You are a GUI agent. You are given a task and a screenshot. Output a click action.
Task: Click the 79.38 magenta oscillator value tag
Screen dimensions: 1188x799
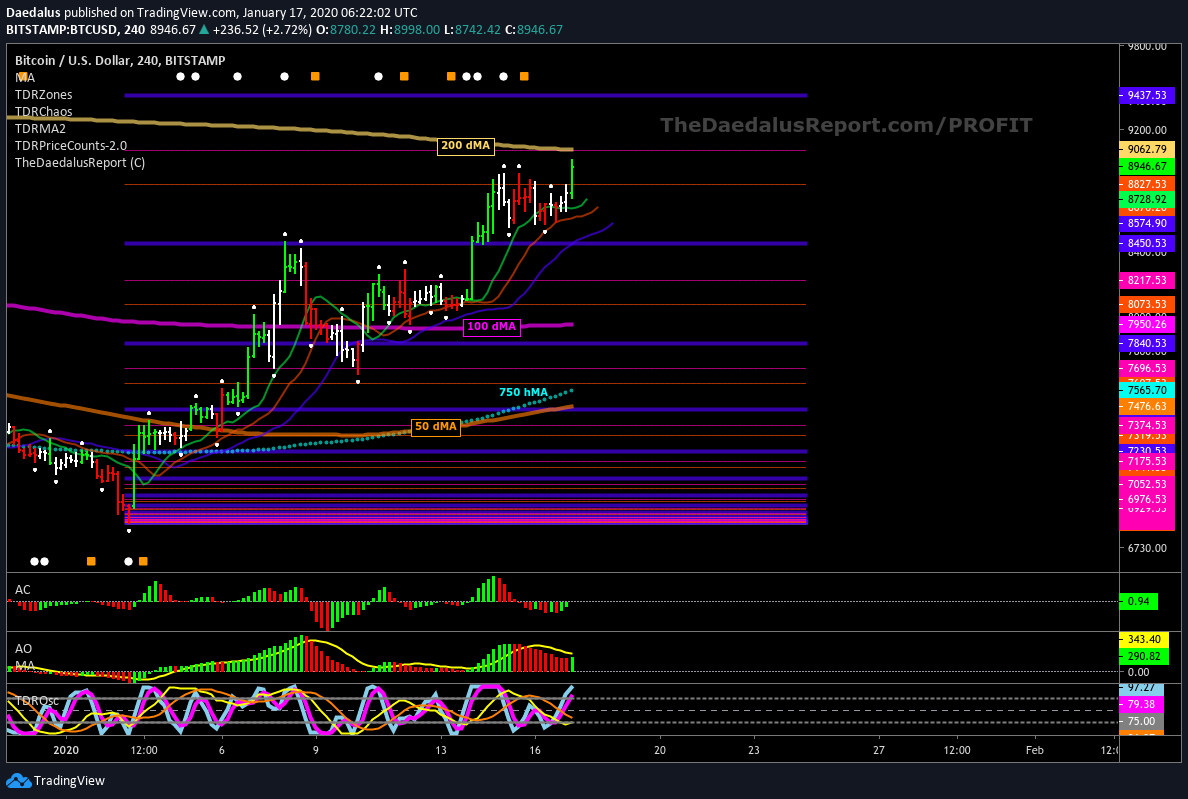(1142, 704)
